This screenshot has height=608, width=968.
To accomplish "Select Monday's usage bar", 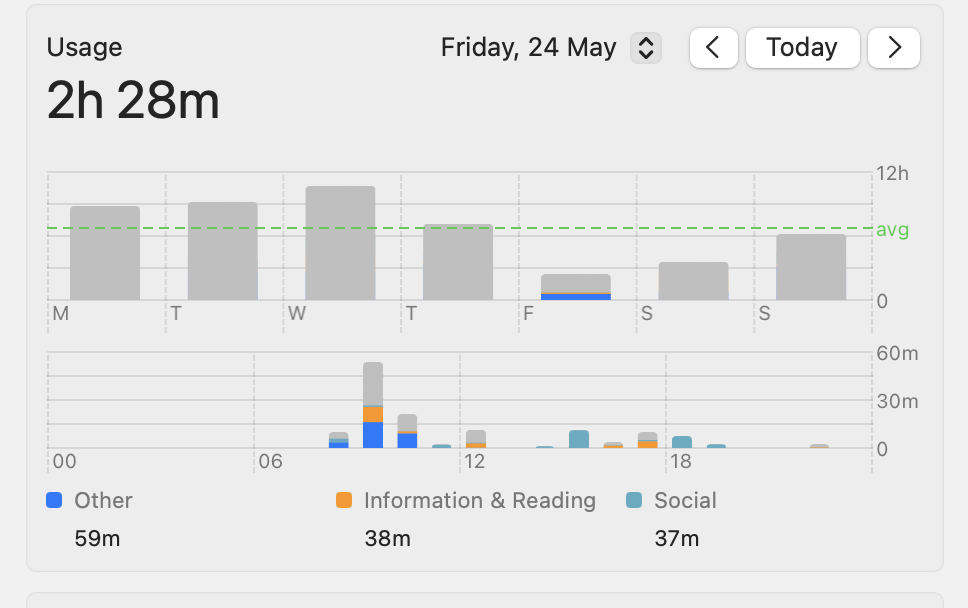I will (105, 253).
